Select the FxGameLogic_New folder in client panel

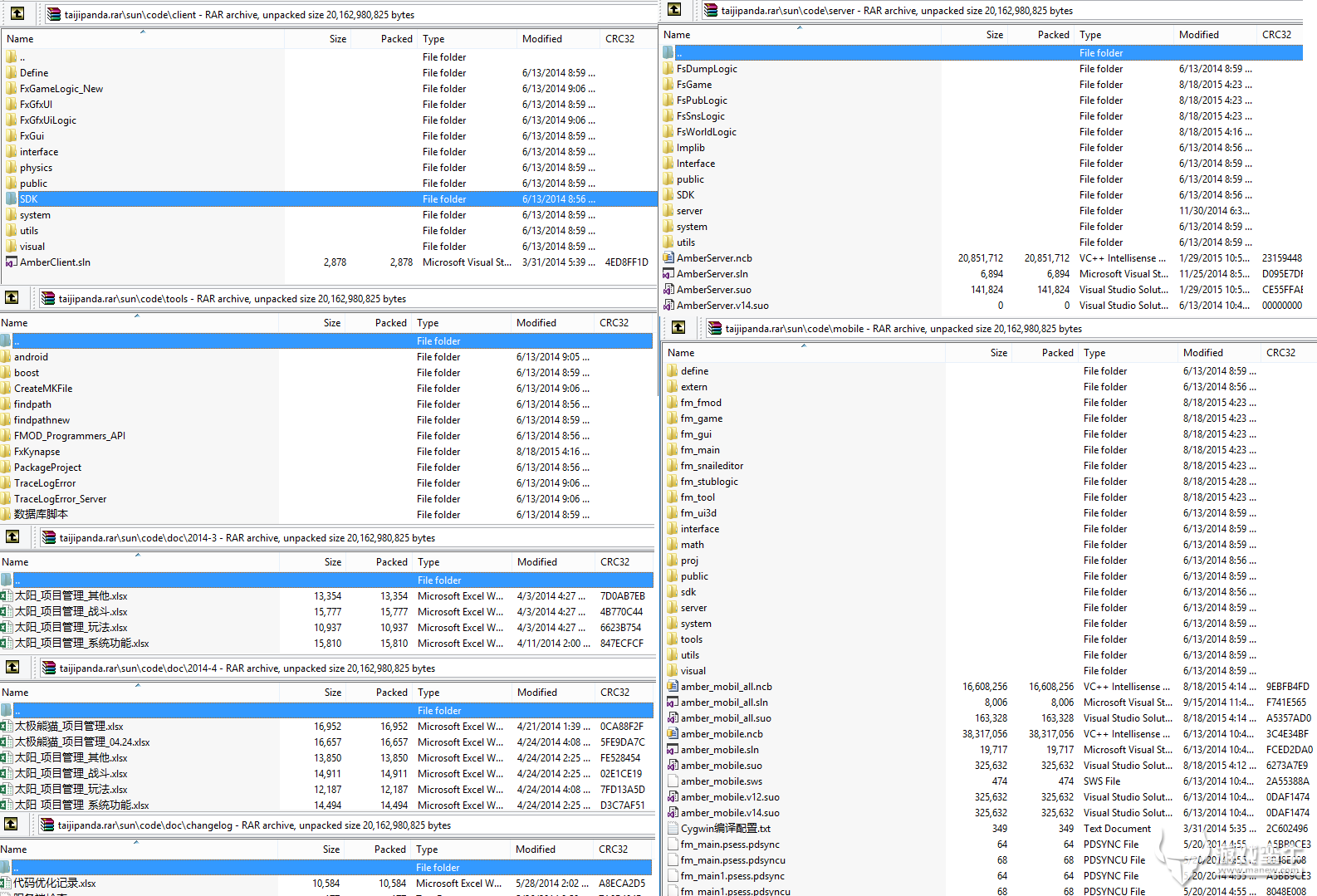[x=61, y=89]
